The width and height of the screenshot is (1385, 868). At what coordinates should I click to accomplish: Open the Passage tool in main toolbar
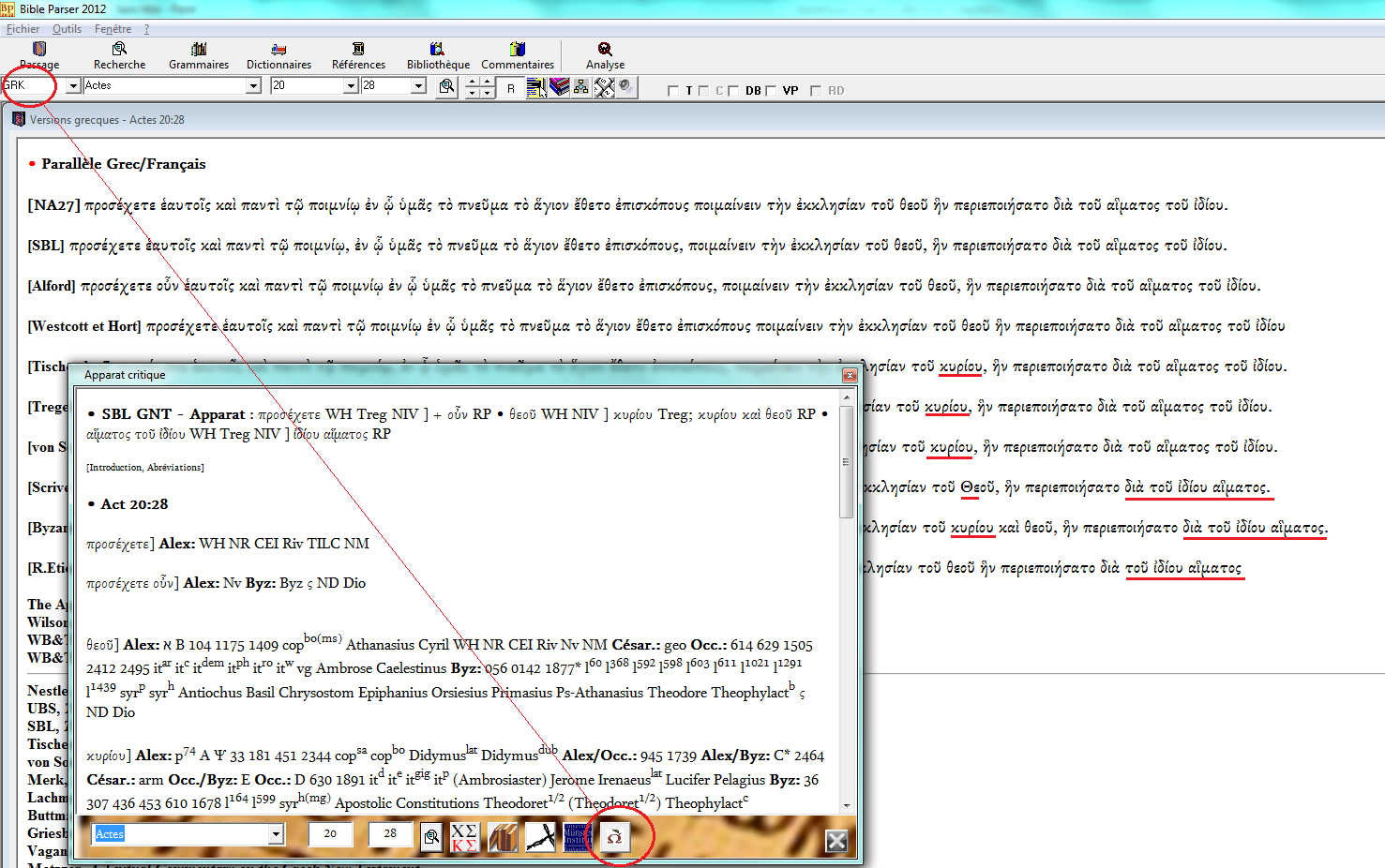click(39, 56)
